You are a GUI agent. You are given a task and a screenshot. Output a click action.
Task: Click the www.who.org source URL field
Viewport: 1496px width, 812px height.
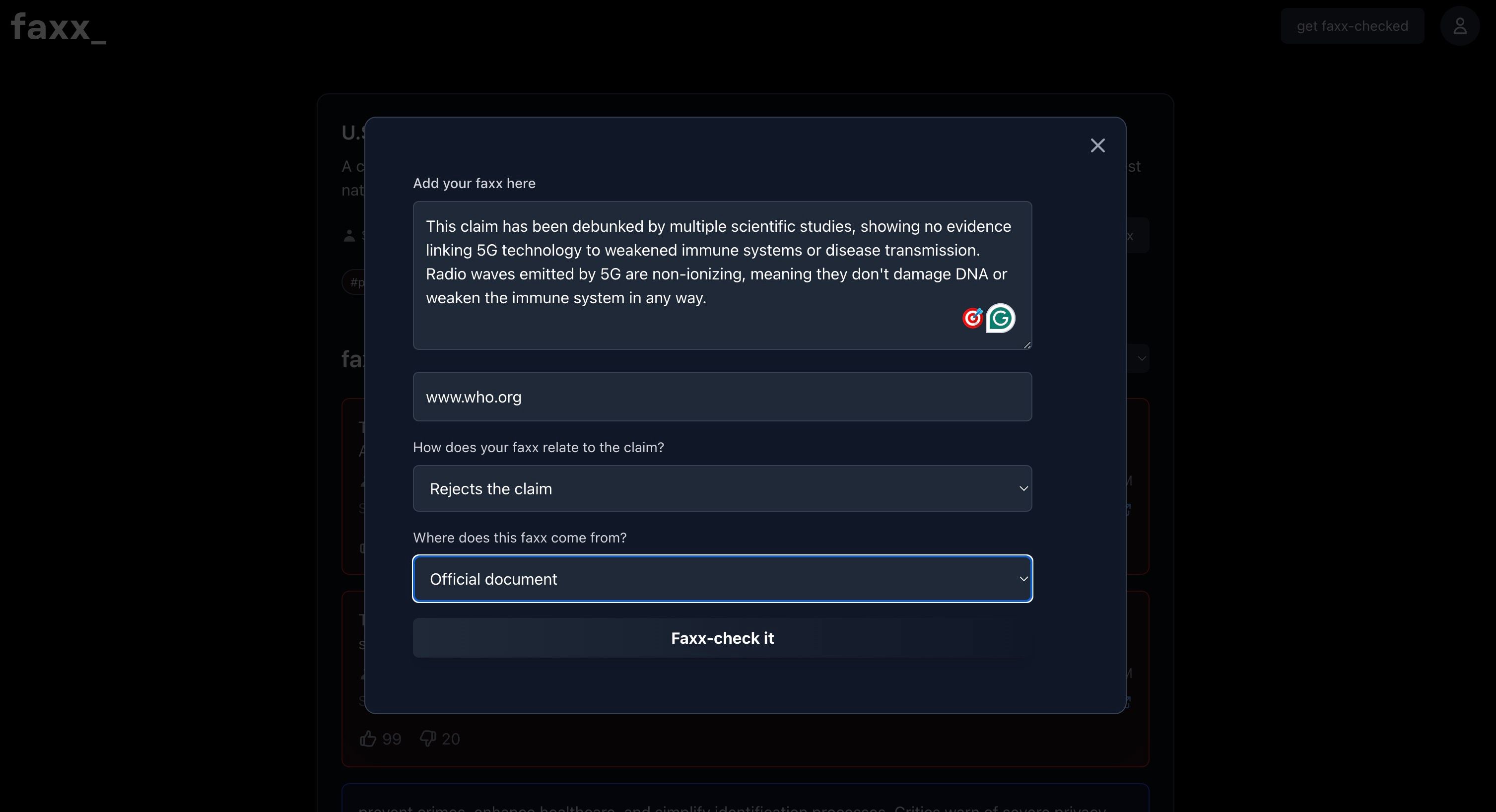pyautogui.click(x=723, y=396)
